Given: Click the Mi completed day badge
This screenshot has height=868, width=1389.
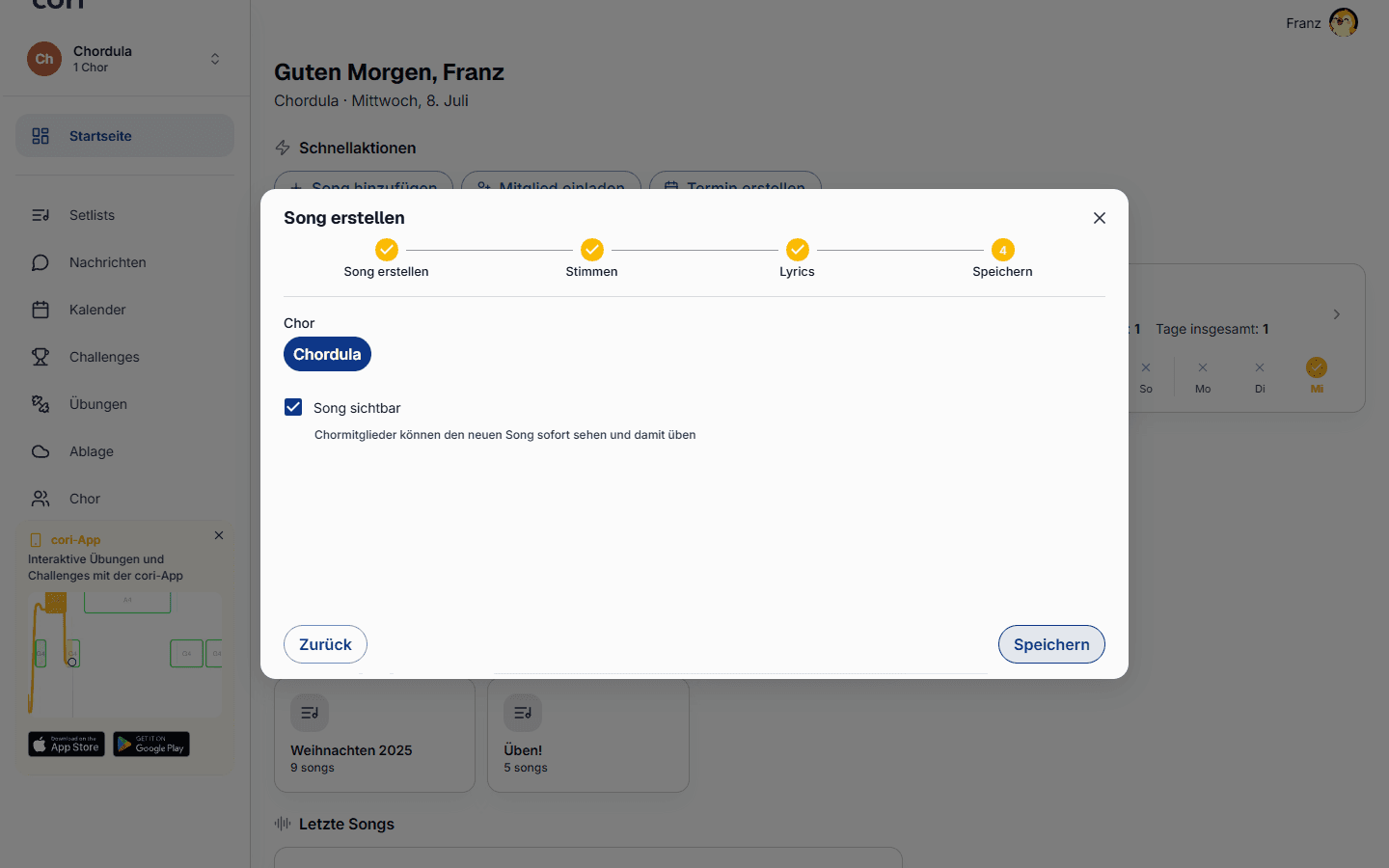Looking at the screenshot, I should click(x=1317, y=367).
